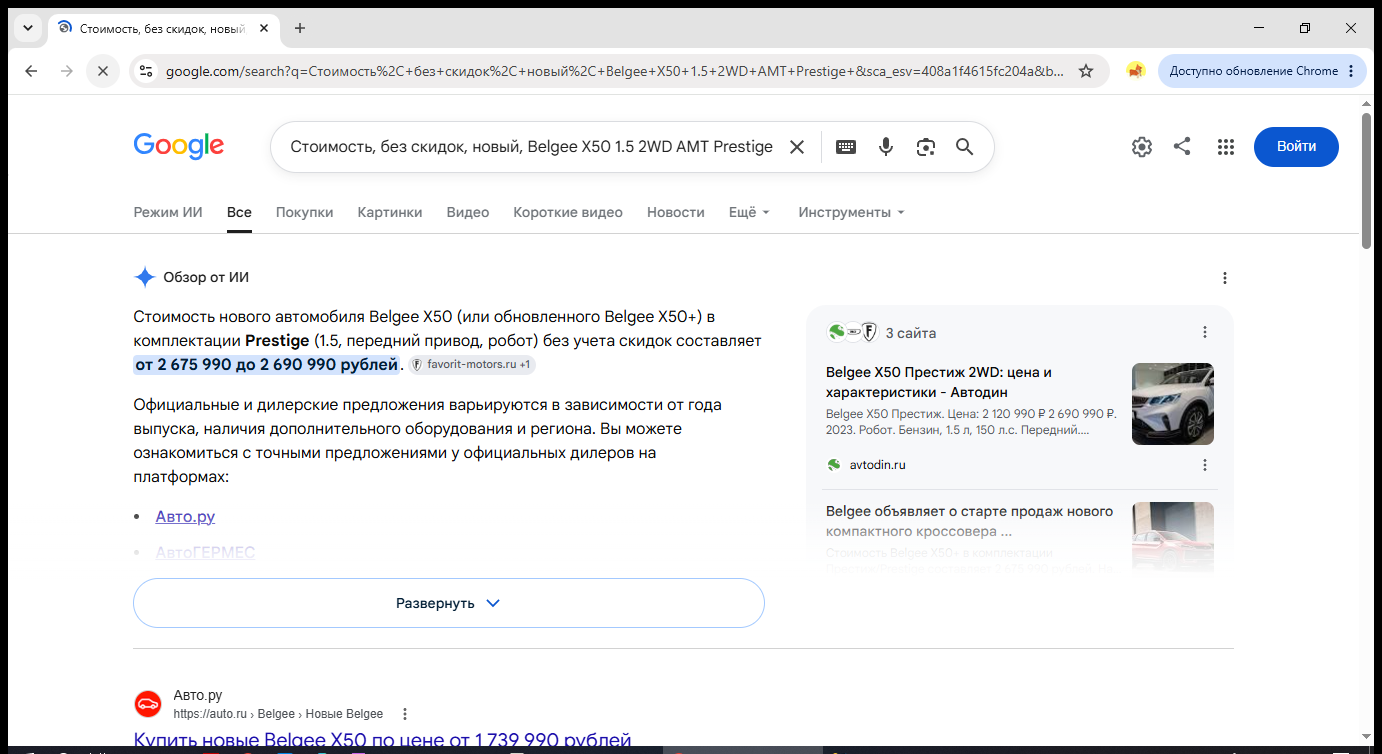Viewport: 1382px width, 754px height.
Task: View the white Belgee car thumbnail
Action: click(1173, 404)
